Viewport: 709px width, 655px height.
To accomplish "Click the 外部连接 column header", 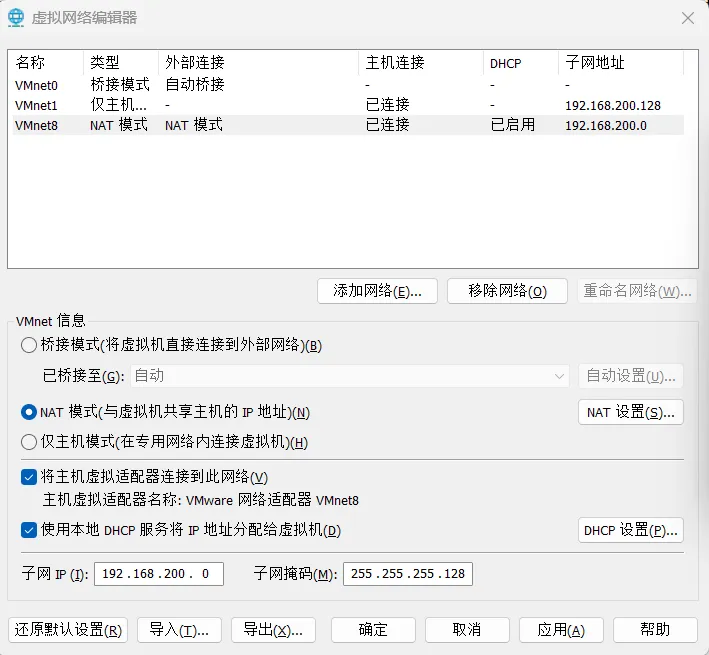I will 259,62.
